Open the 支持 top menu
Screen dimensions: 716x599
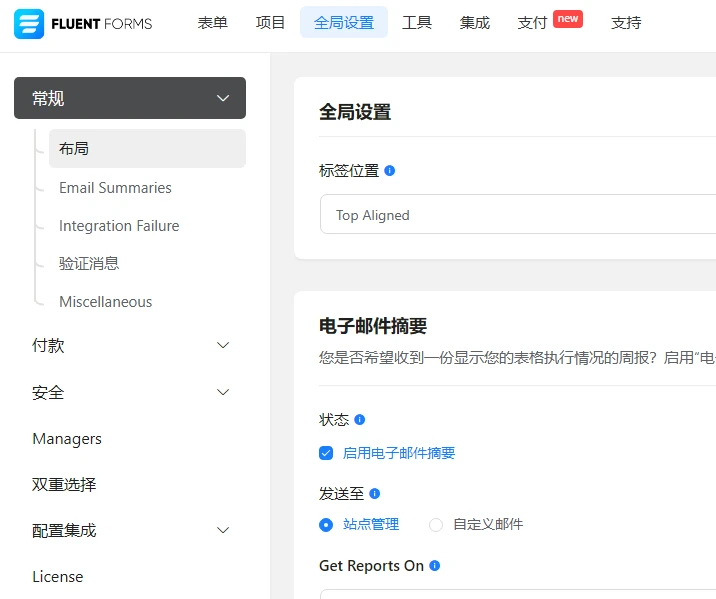click(x=626, y=22)
